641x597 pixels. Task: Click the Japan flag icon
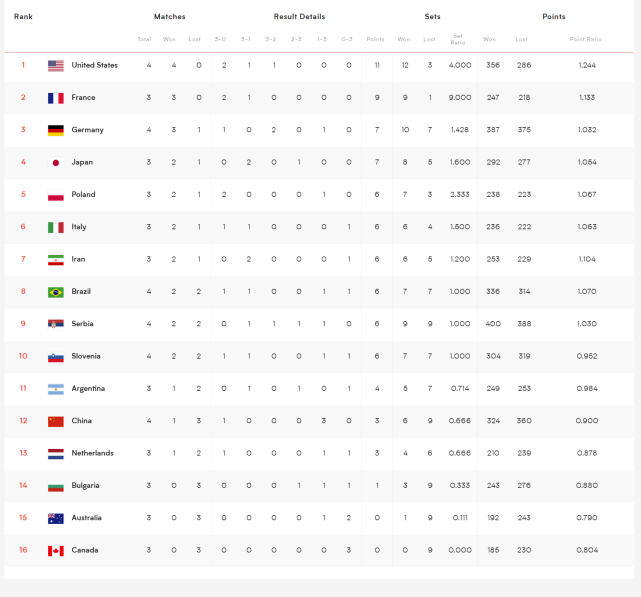(56, 163)
